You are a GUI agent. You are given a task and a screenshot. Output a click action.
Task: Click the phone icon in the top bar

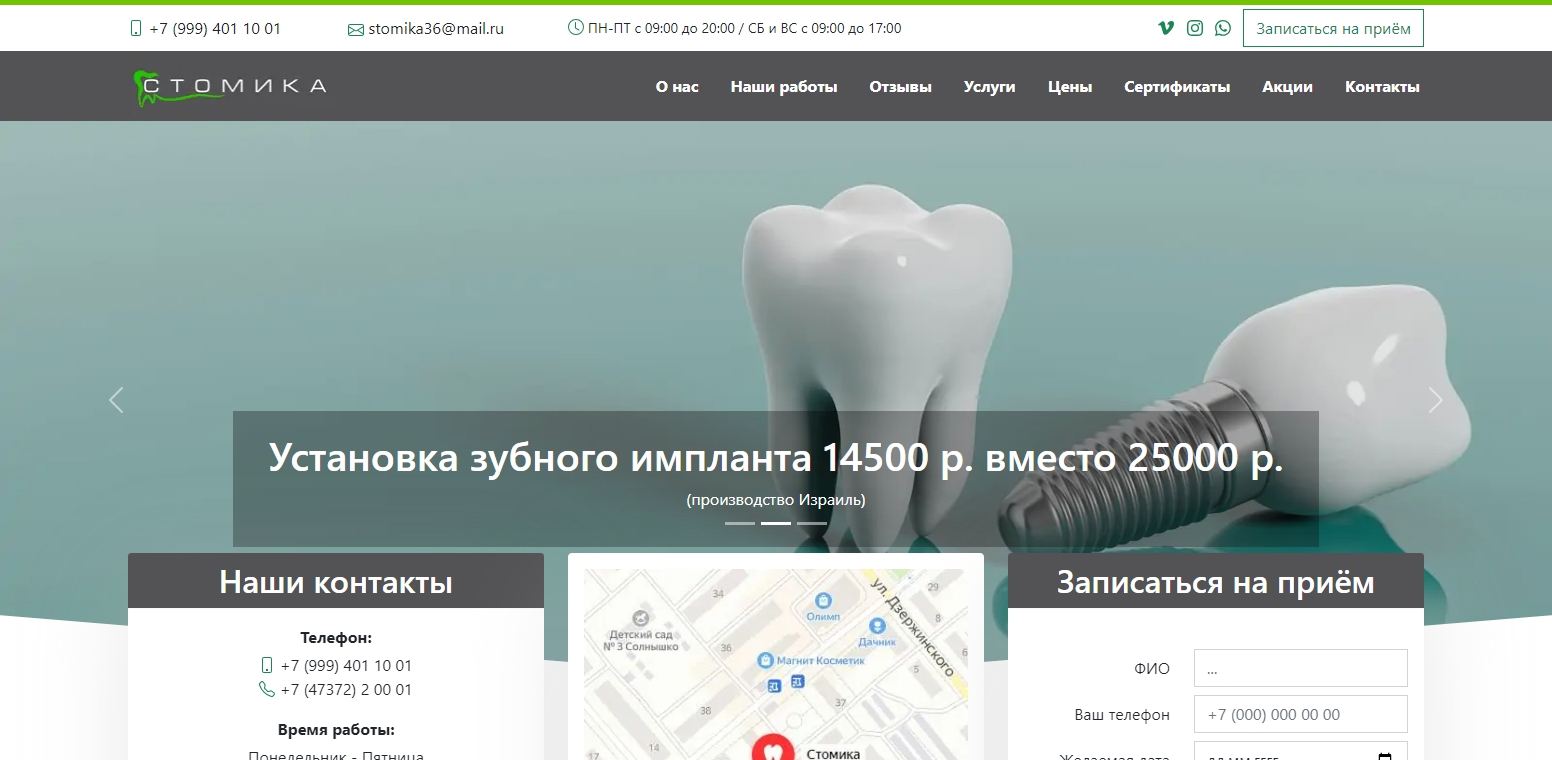[136, 29]
